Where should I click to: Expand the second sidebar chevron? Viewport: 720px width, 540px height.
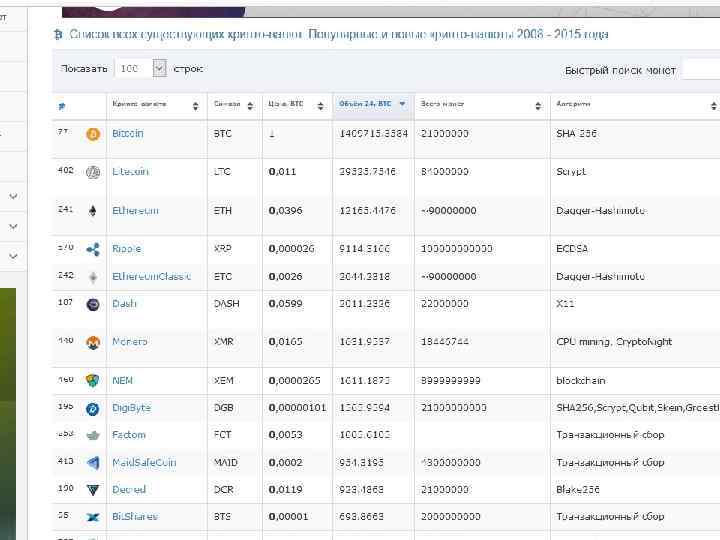13,227
